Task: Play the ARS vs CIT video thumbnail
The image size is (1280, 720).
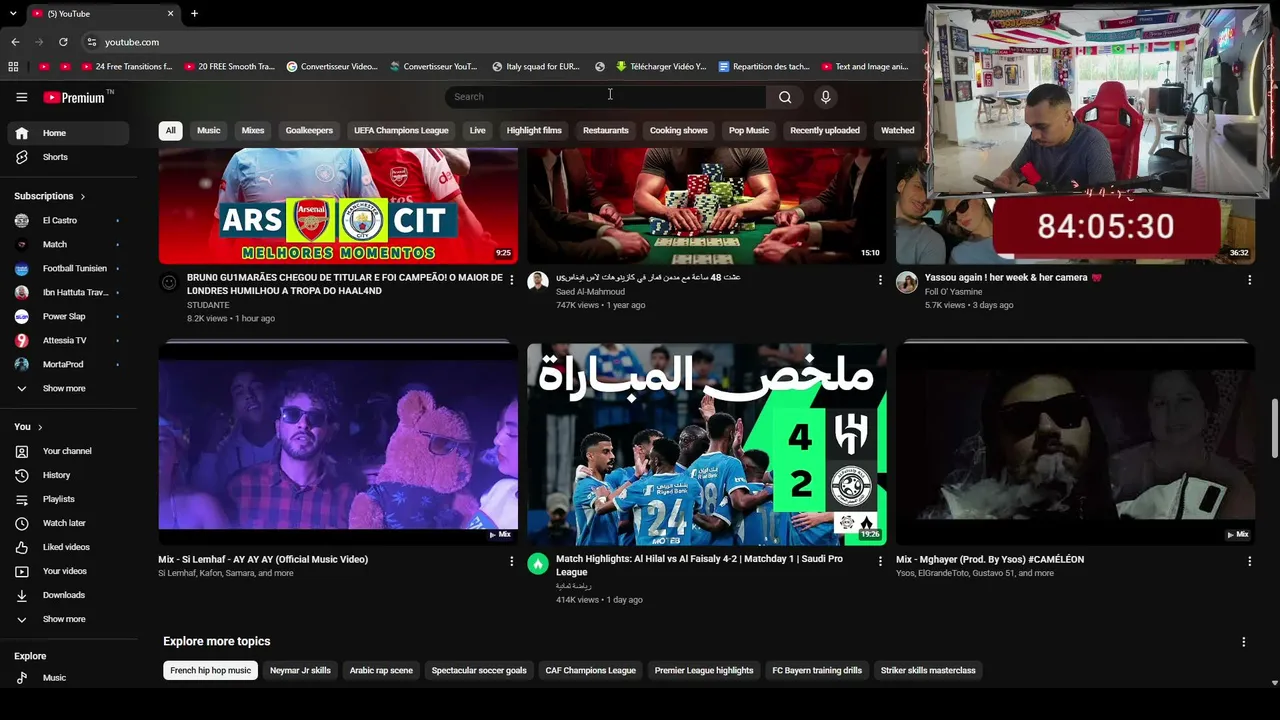Action: [338, 206]
